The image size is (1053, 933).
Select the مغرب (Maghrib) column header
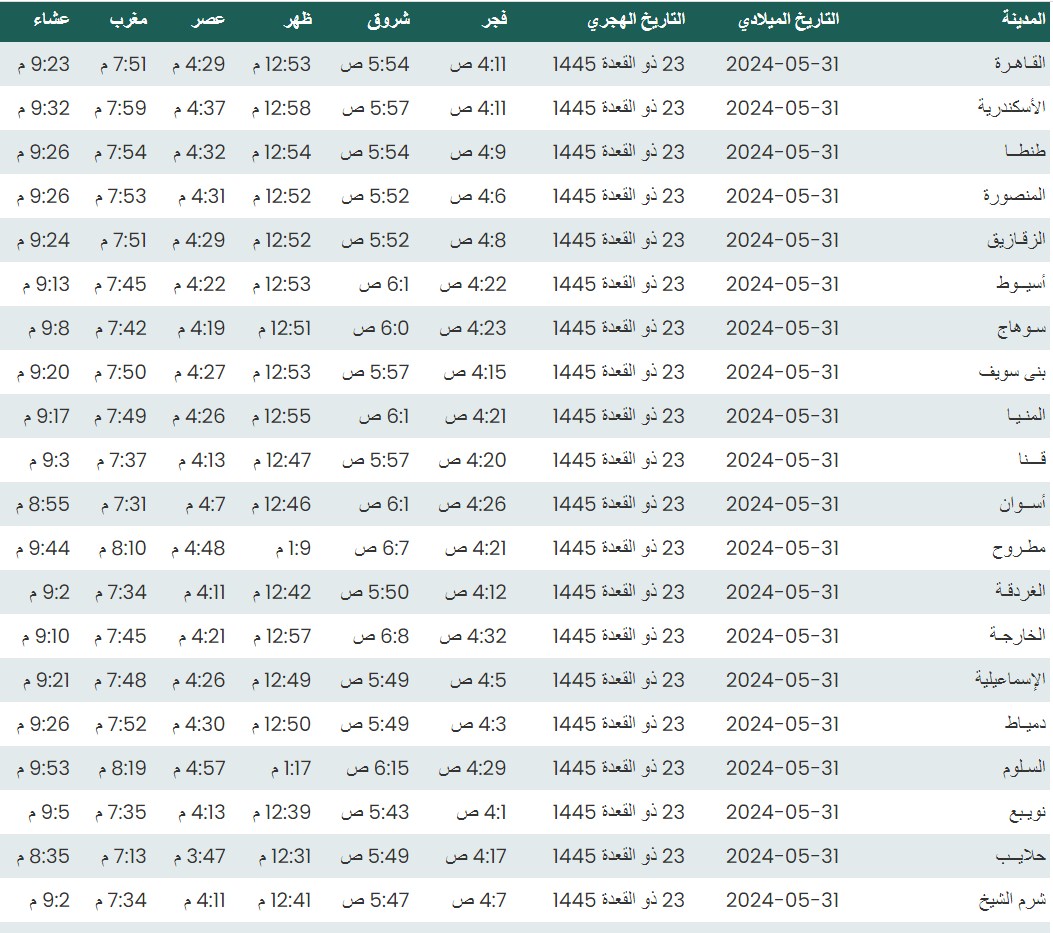128,20
